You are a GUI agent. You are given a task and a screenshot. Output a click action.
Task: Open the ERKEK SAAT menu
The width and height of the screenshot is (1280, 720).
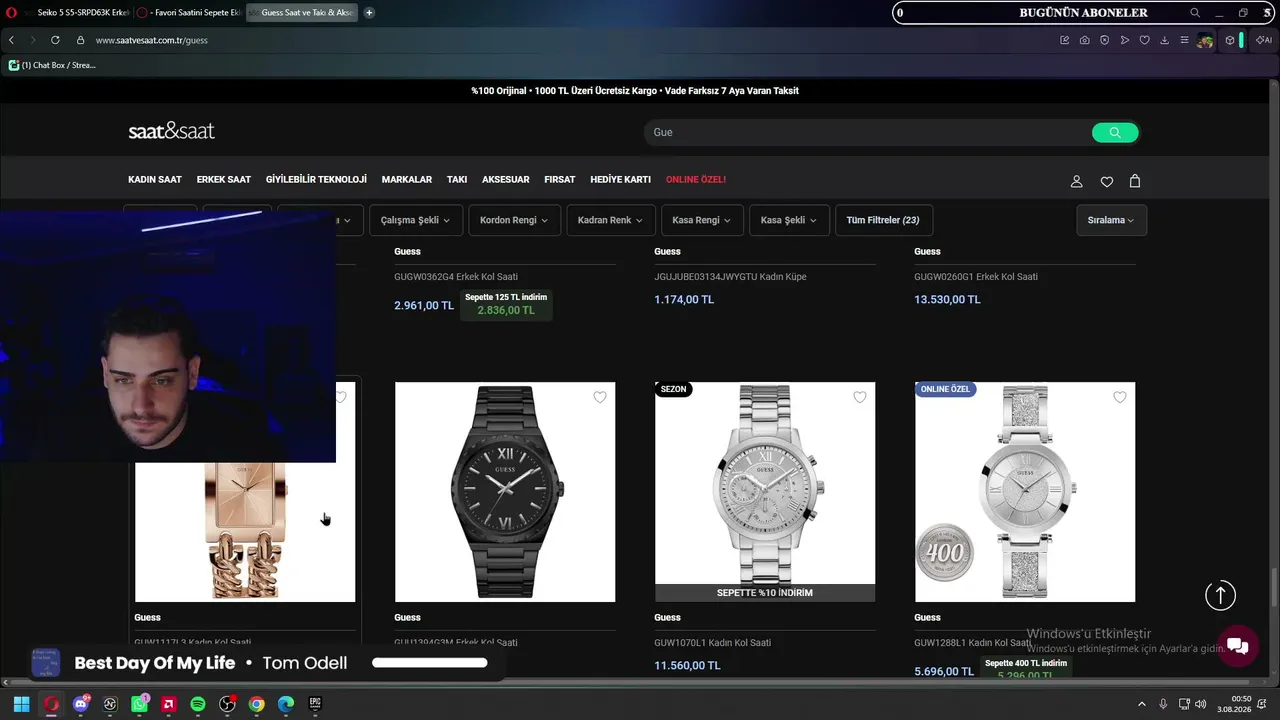[224, 180]
